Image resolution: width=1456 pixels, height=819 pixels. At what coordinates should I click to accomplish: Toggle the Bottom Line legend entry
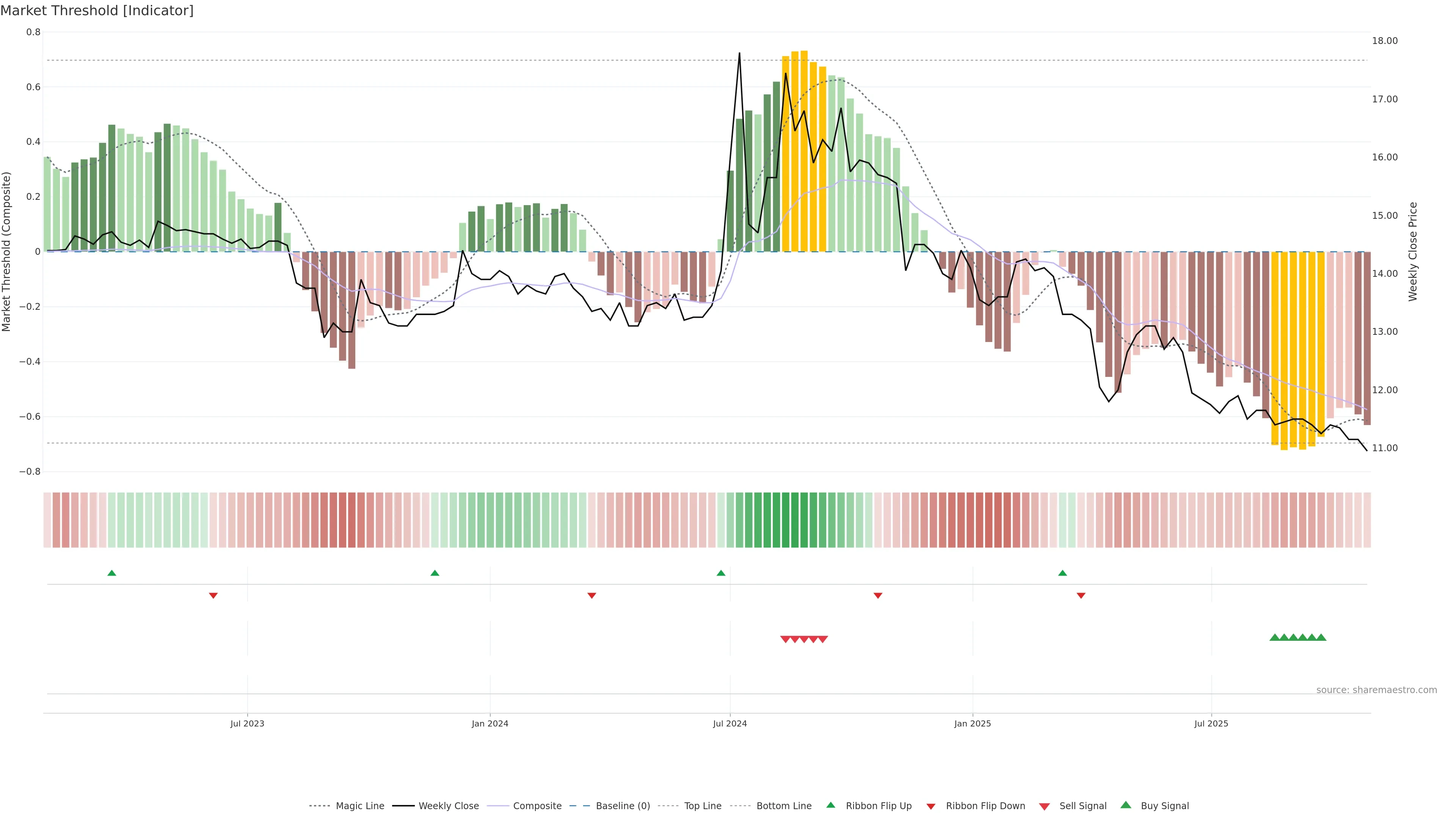point(783,806)
